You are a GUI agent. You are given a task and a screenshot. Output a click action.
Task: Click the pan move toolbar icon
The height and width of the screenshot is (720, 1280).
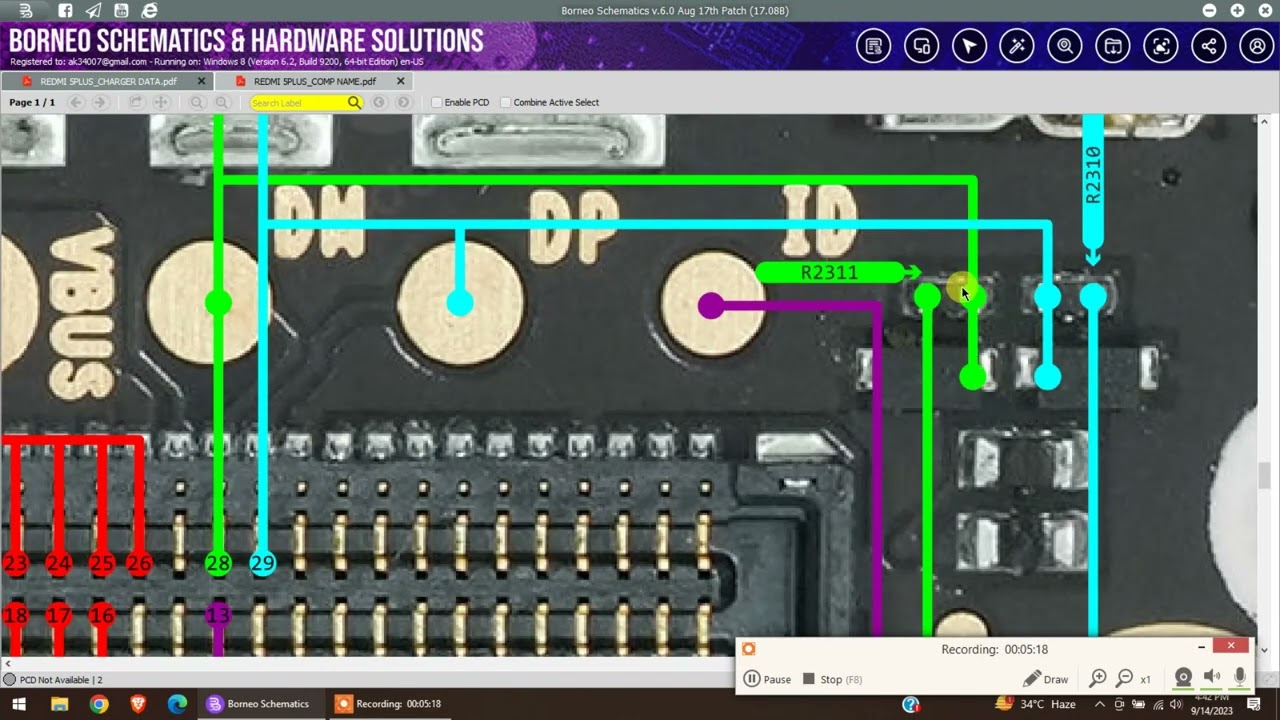(x=160, y=102)
